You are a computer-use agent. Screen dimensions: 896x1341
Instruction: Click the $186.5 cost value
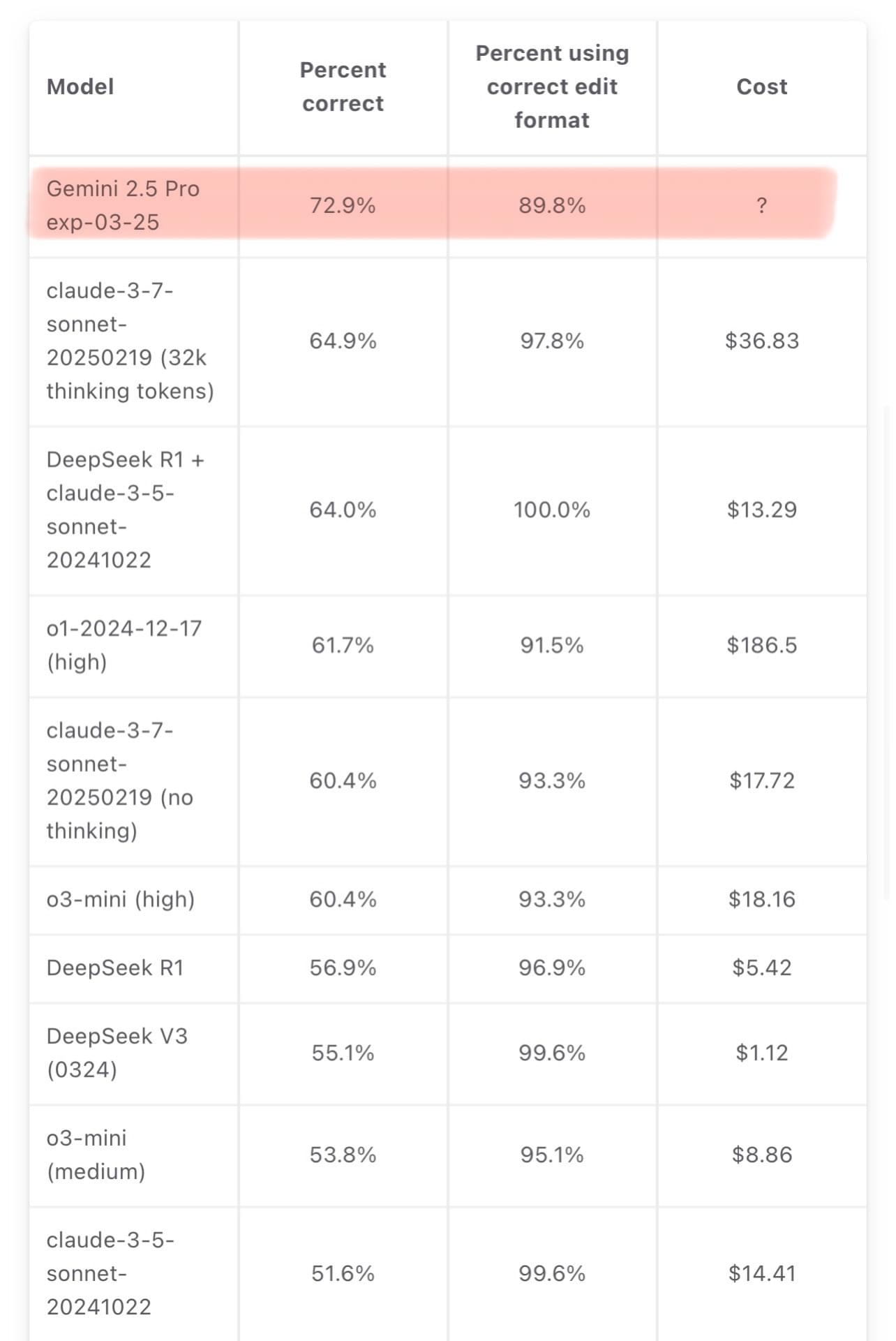[x=761, y=645]
